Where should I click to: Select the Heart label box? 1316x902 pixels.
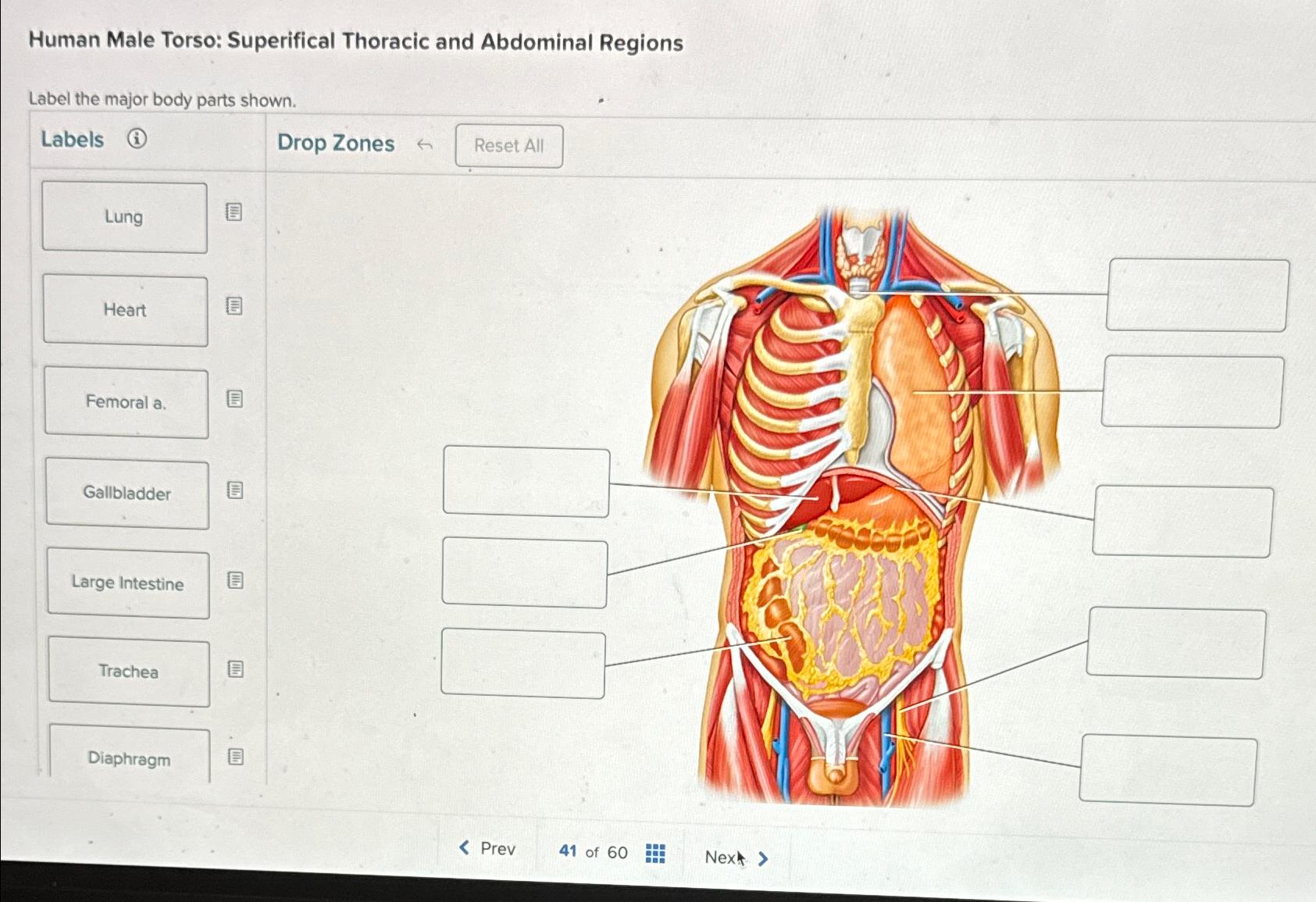126,310
